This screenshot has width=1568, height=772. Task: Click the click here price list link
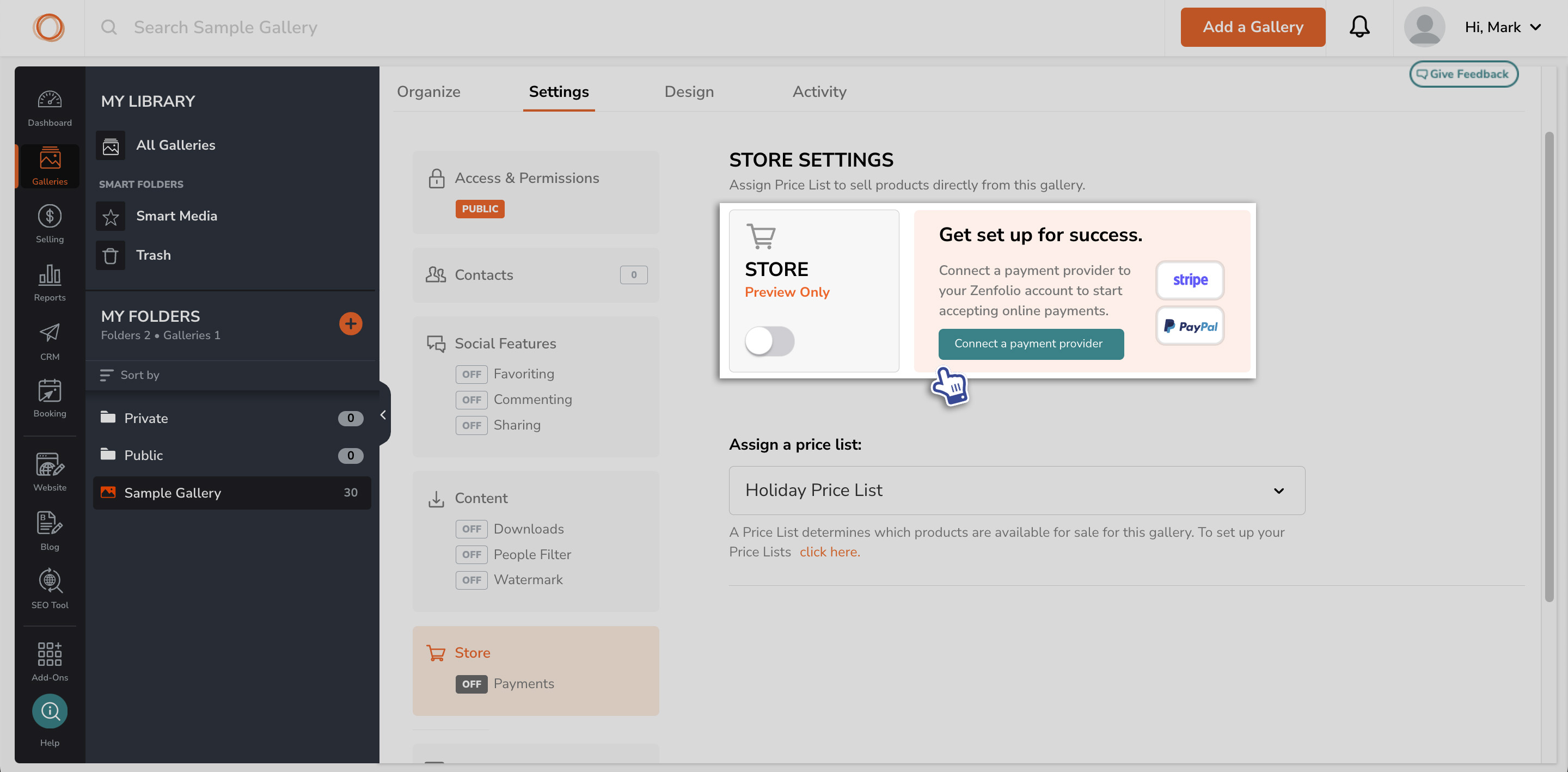tap(830, 552)
